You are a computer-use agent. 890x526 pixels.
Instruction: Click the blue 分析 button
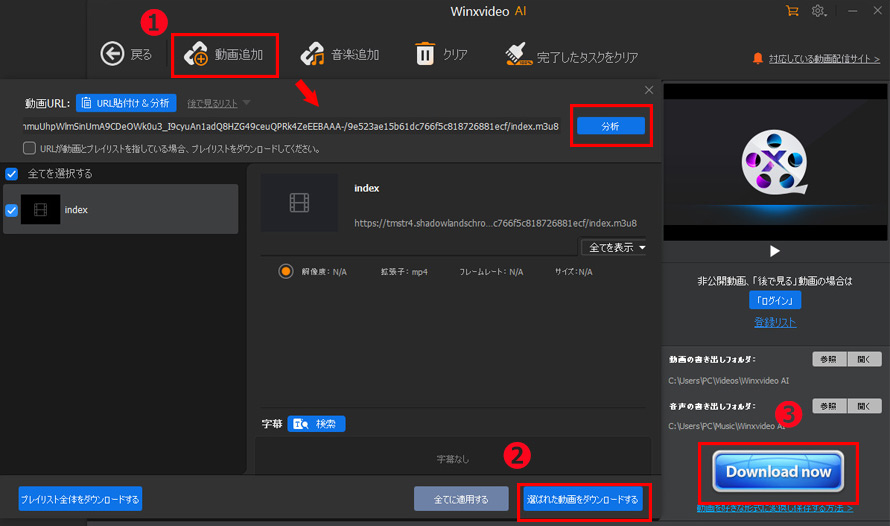click(x=610, y=127)
